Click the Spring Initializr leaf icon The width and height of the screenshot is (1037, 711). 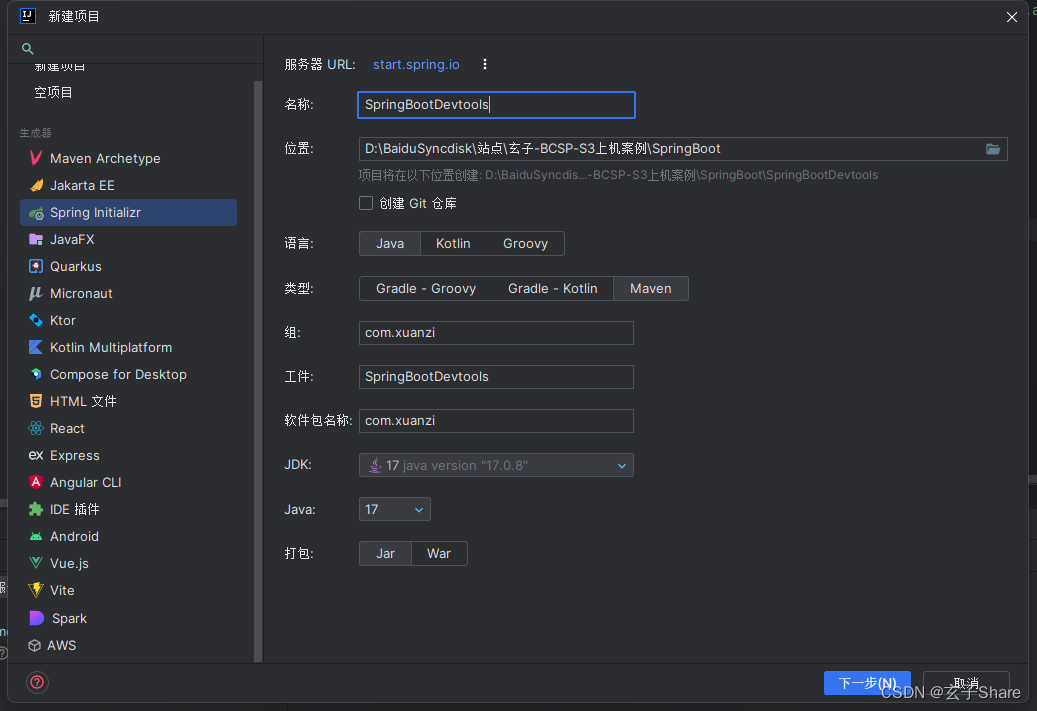click(x=36, y=212)
